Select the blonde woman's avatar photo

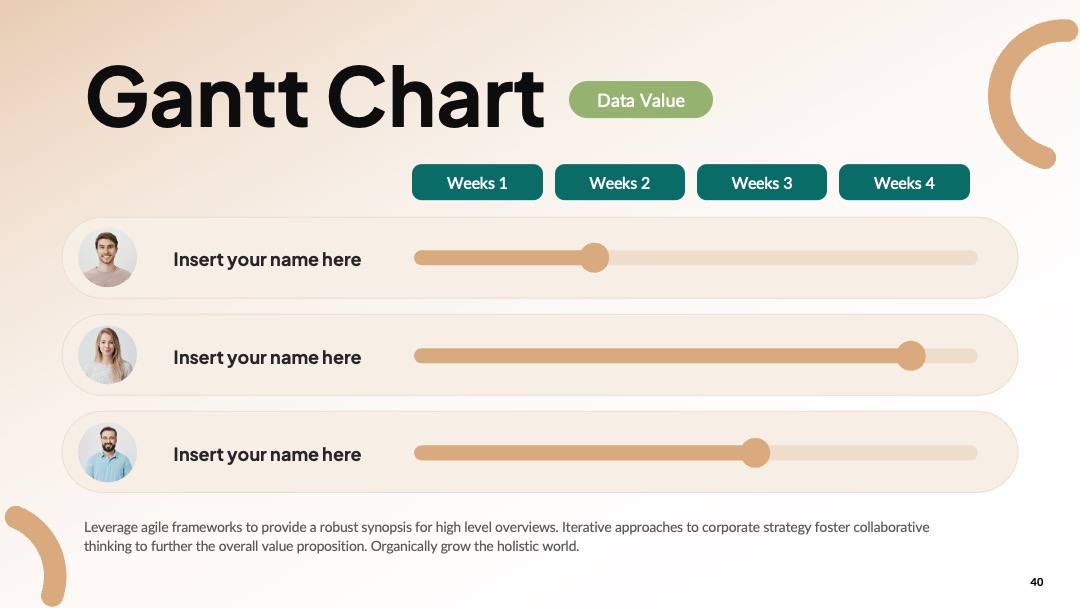coord(107,355)
